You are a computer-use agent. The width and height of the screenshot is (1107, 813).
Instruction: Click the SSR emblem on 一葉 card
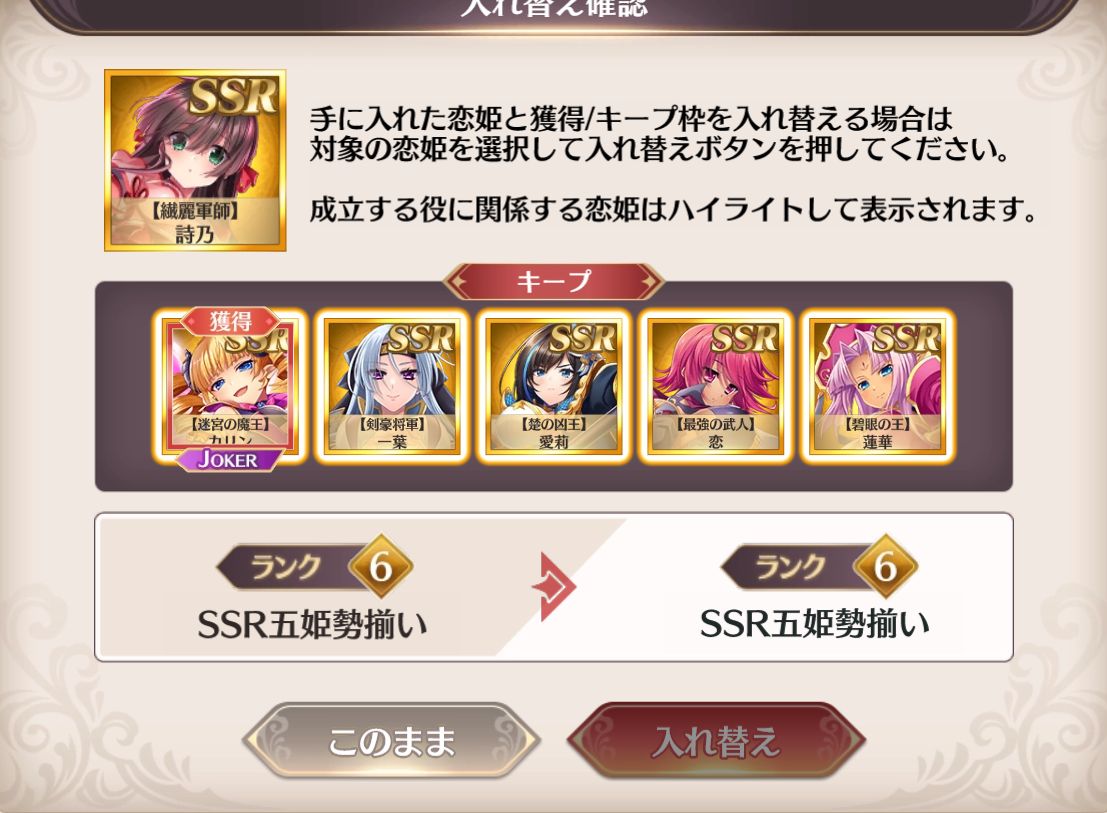click(x=421, y=338)
